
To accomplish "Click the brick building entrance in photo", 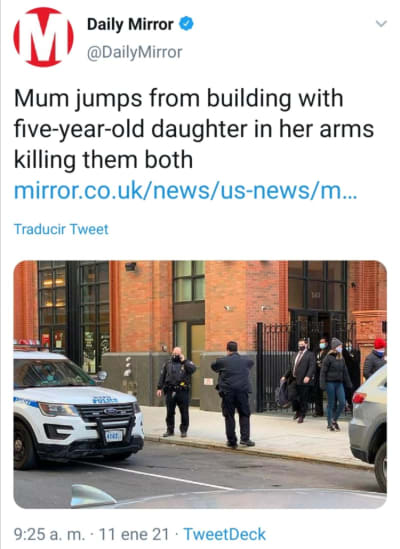I will click(x=317, y=317).
